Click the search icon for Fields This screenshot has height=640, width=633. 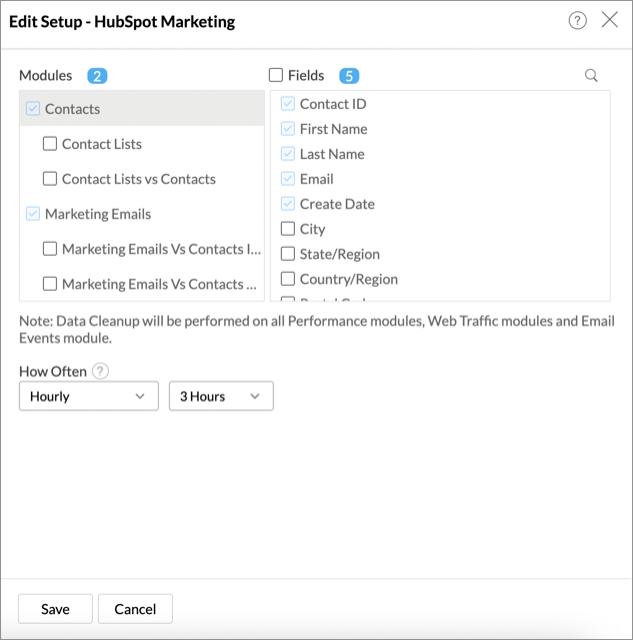point(591,76)
